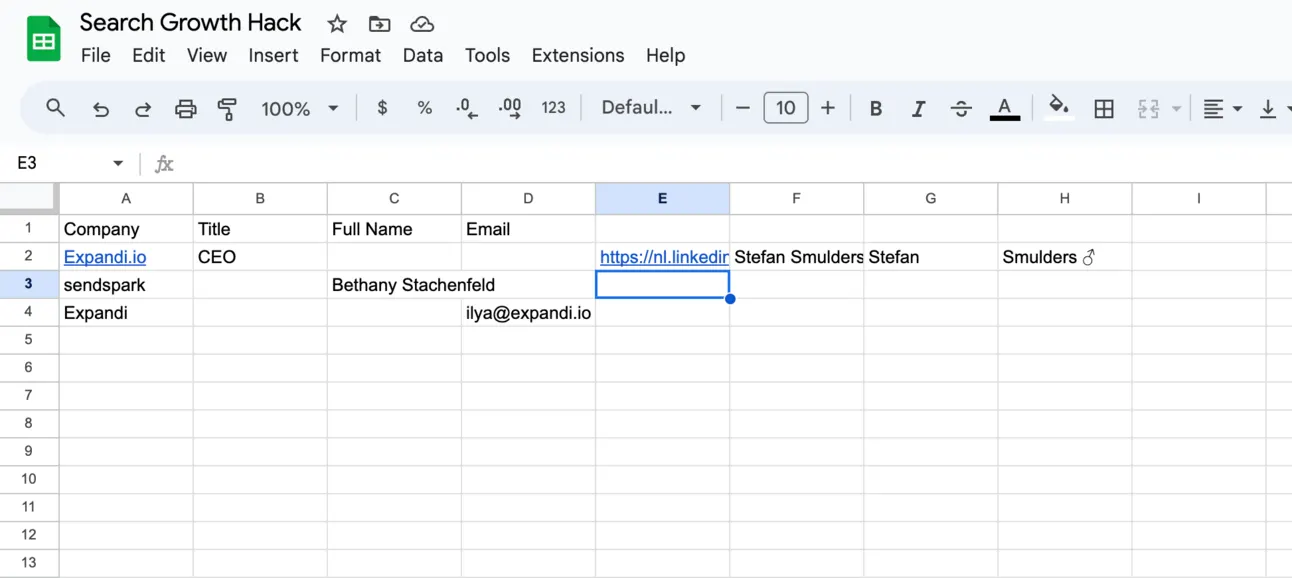Select the CEO cell
The height and width of the screenshot is (578, 1292).
click(260, 257)
